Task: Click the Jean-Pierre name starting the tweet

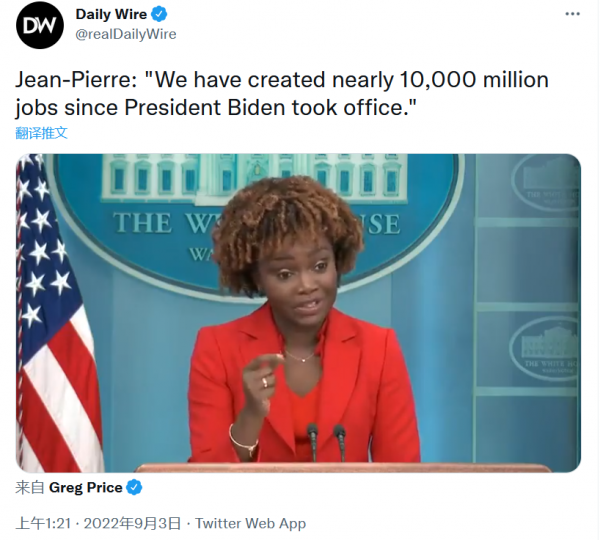Action: pos(76,80)
